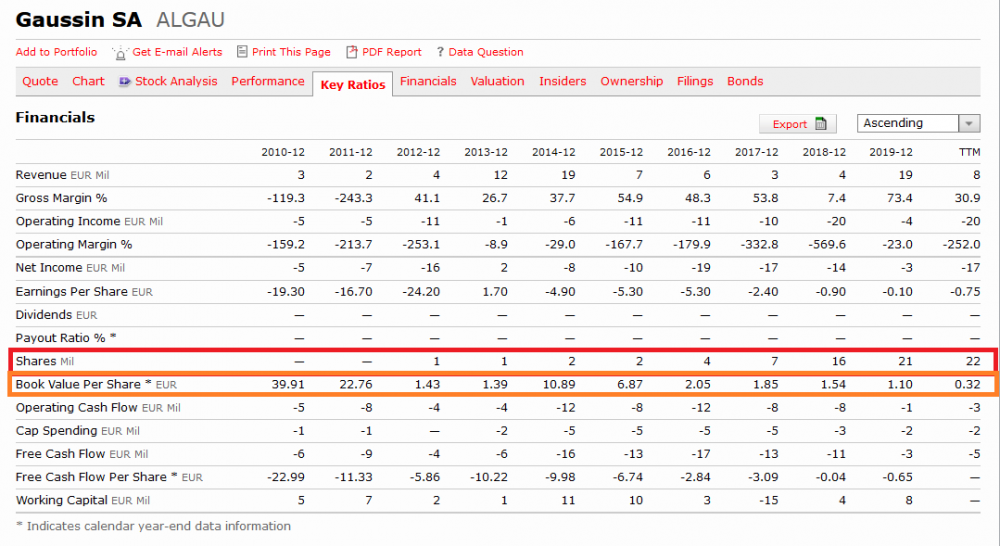Click the TTM column header
Screen dimensions: 1000x546
pyautogui.click(x=969, y=152)
